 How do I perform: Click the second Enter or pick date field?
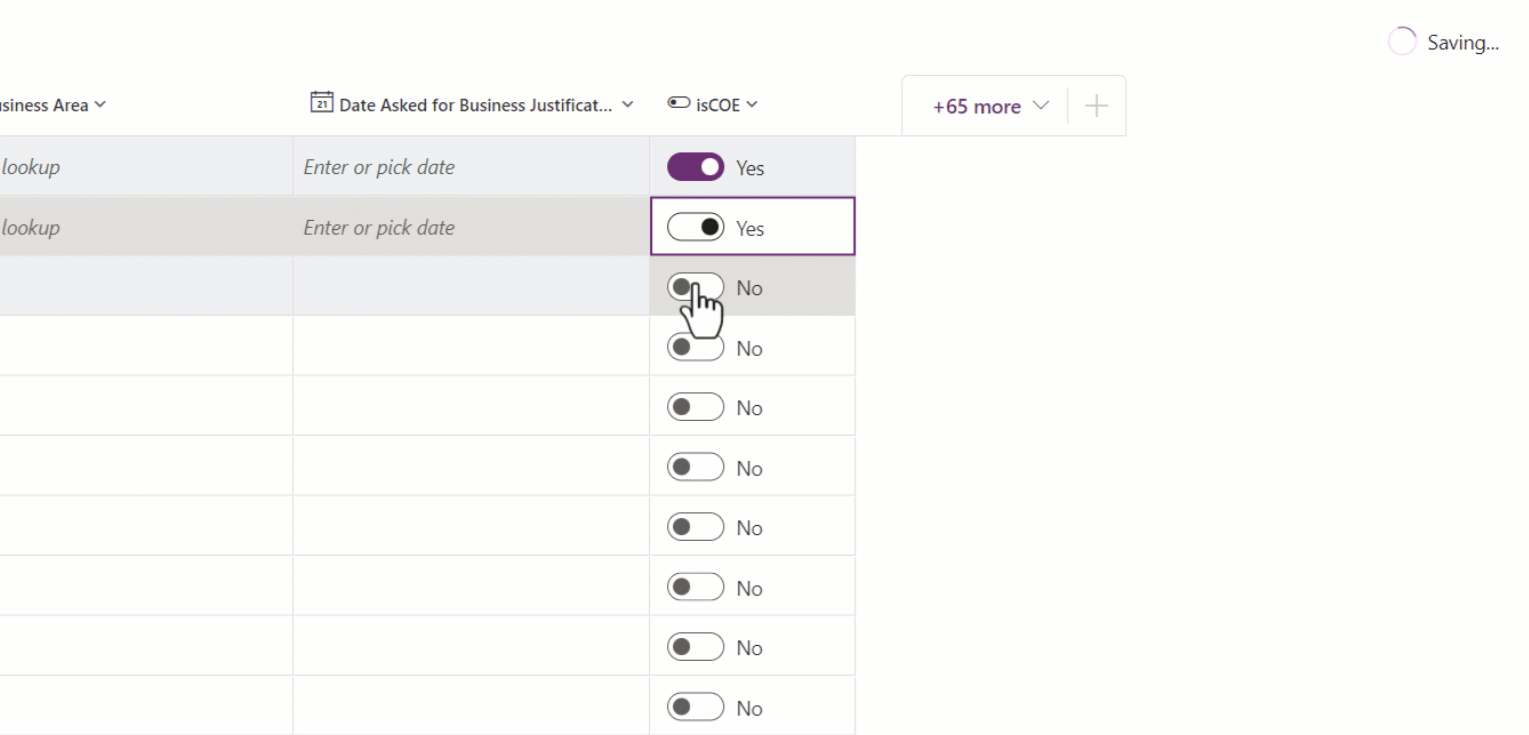[380, 226]
